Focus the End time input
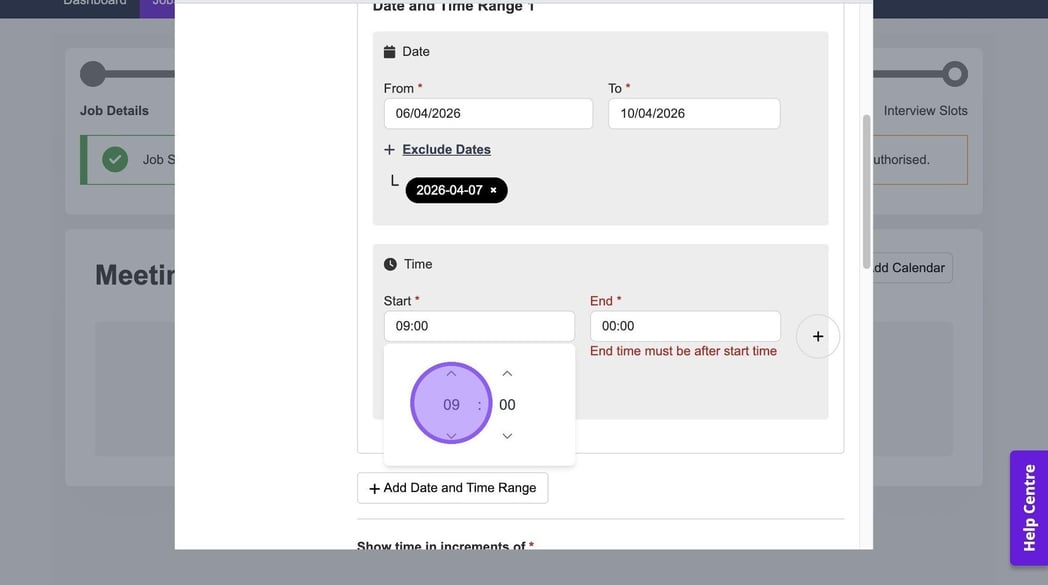 (x=685, y=326)
